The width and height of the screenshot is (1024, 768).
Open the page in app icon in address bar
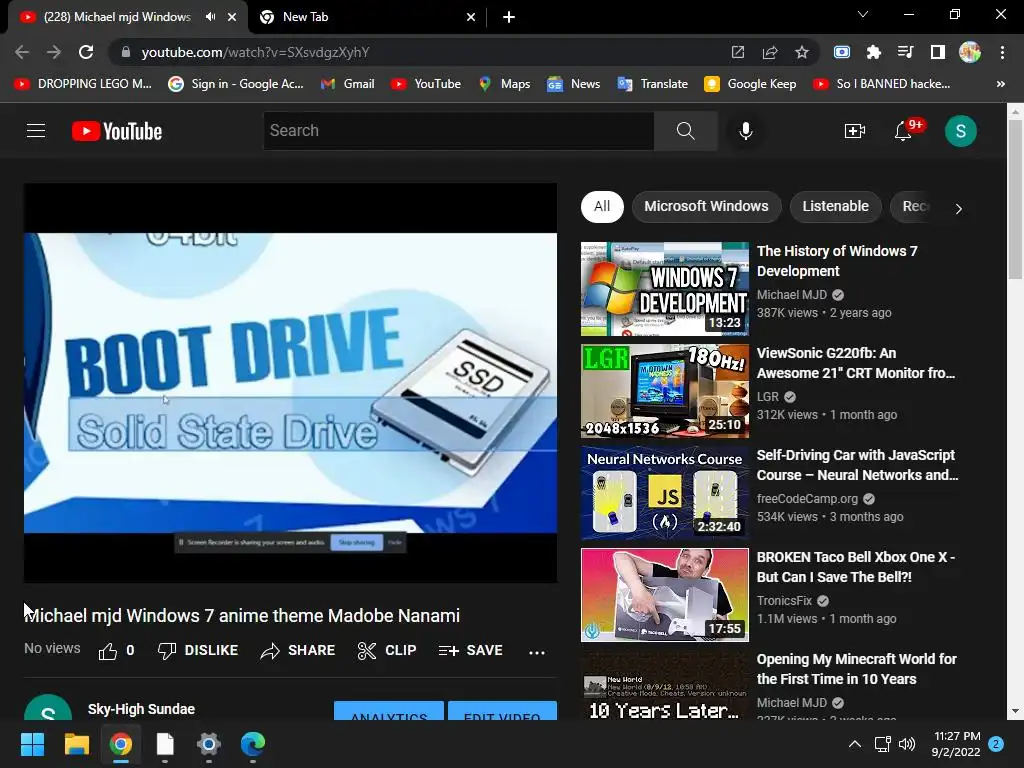(x=737, y=52)
